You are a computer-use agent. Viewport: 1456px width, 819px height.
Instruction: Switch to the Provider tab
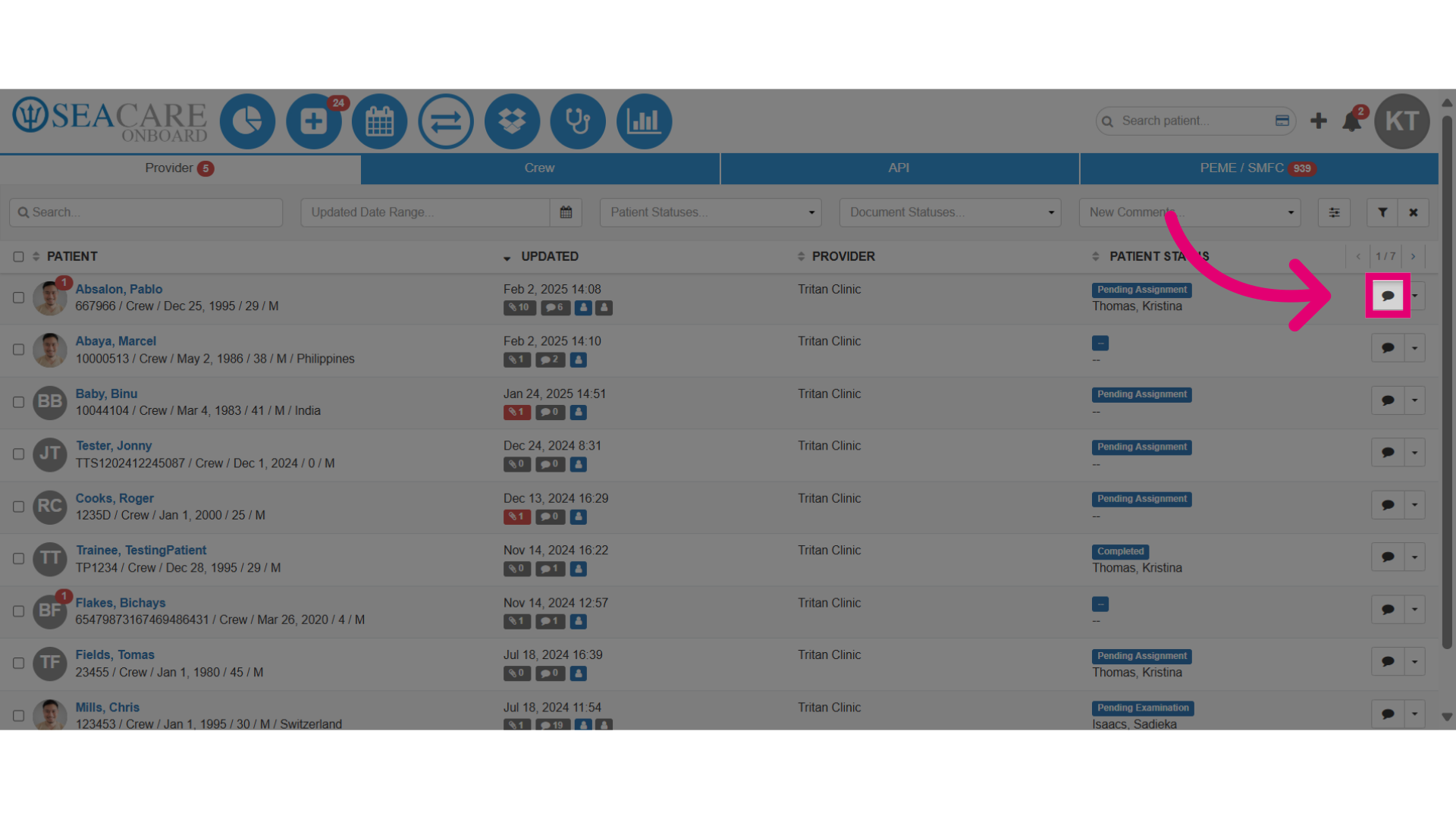(180, 168)
